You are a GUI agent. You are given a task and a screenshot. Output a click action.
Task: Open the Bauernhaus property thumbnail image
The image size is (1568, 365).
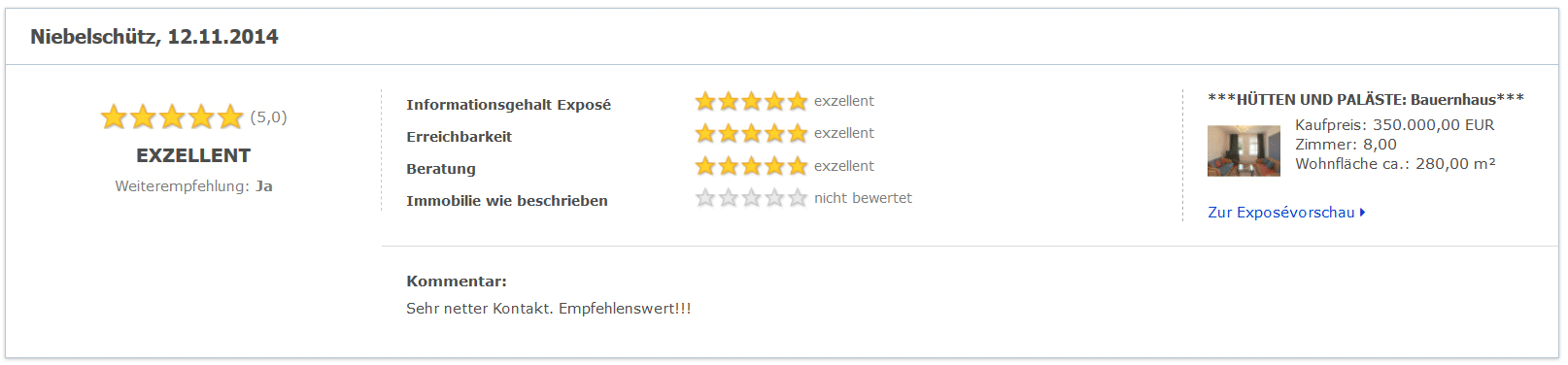click(x=1244, y=150)
